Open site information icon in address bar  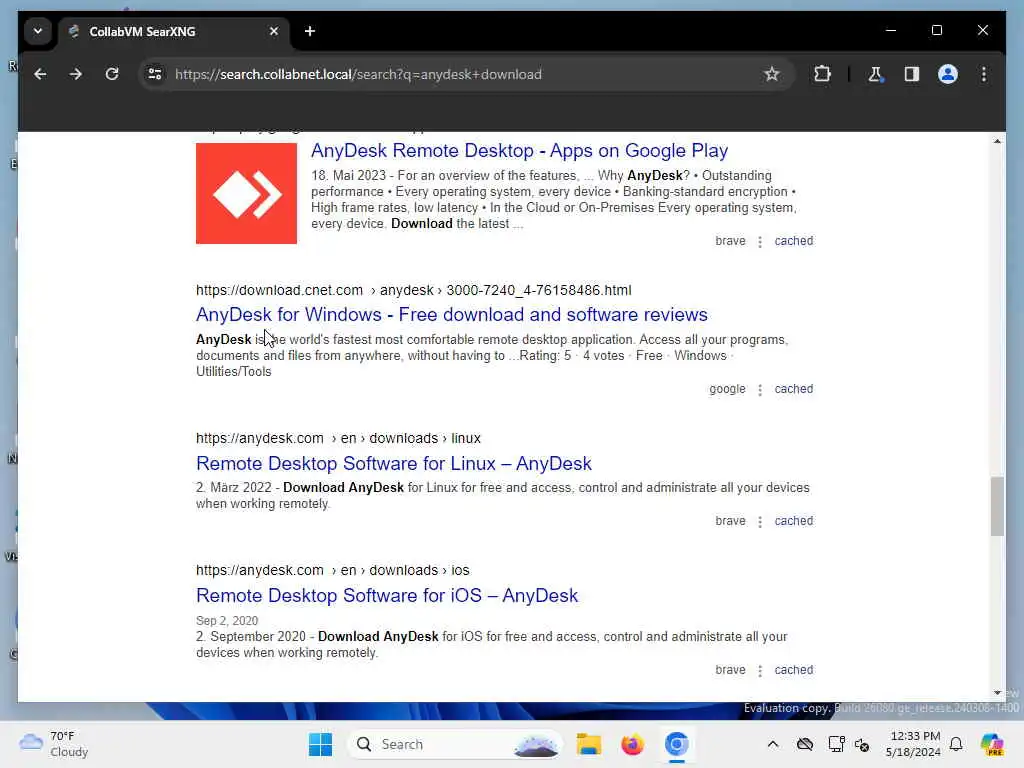(155, 74)
